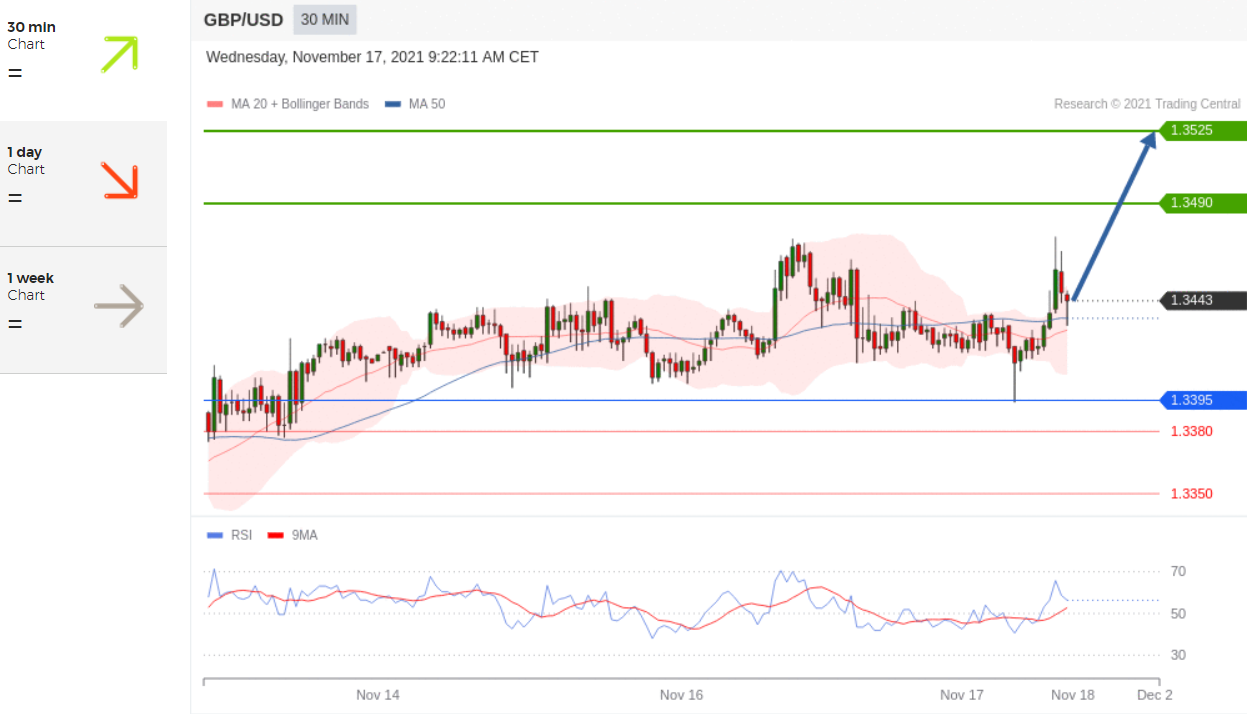Click the RSI 50 level label

pyautogui.click(x=1179, y=613)
